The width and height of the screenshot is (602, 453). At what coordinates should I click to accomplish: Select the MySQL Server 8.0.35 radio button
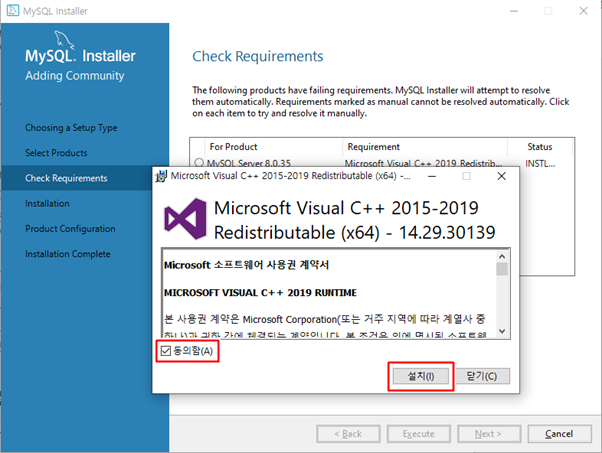[199, 163]
